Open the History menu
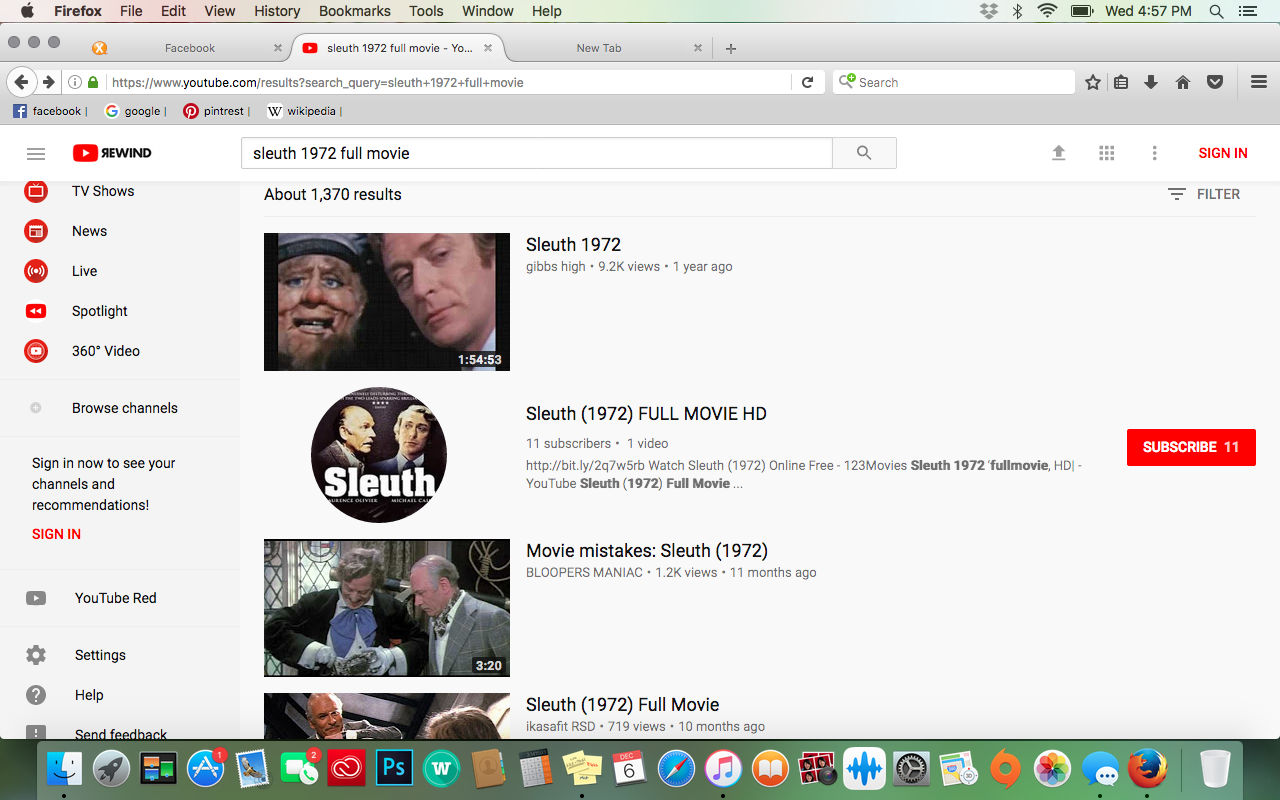The height and width of the screenshot is (800, 1280). pyautogui.click(x=277, y=11)
